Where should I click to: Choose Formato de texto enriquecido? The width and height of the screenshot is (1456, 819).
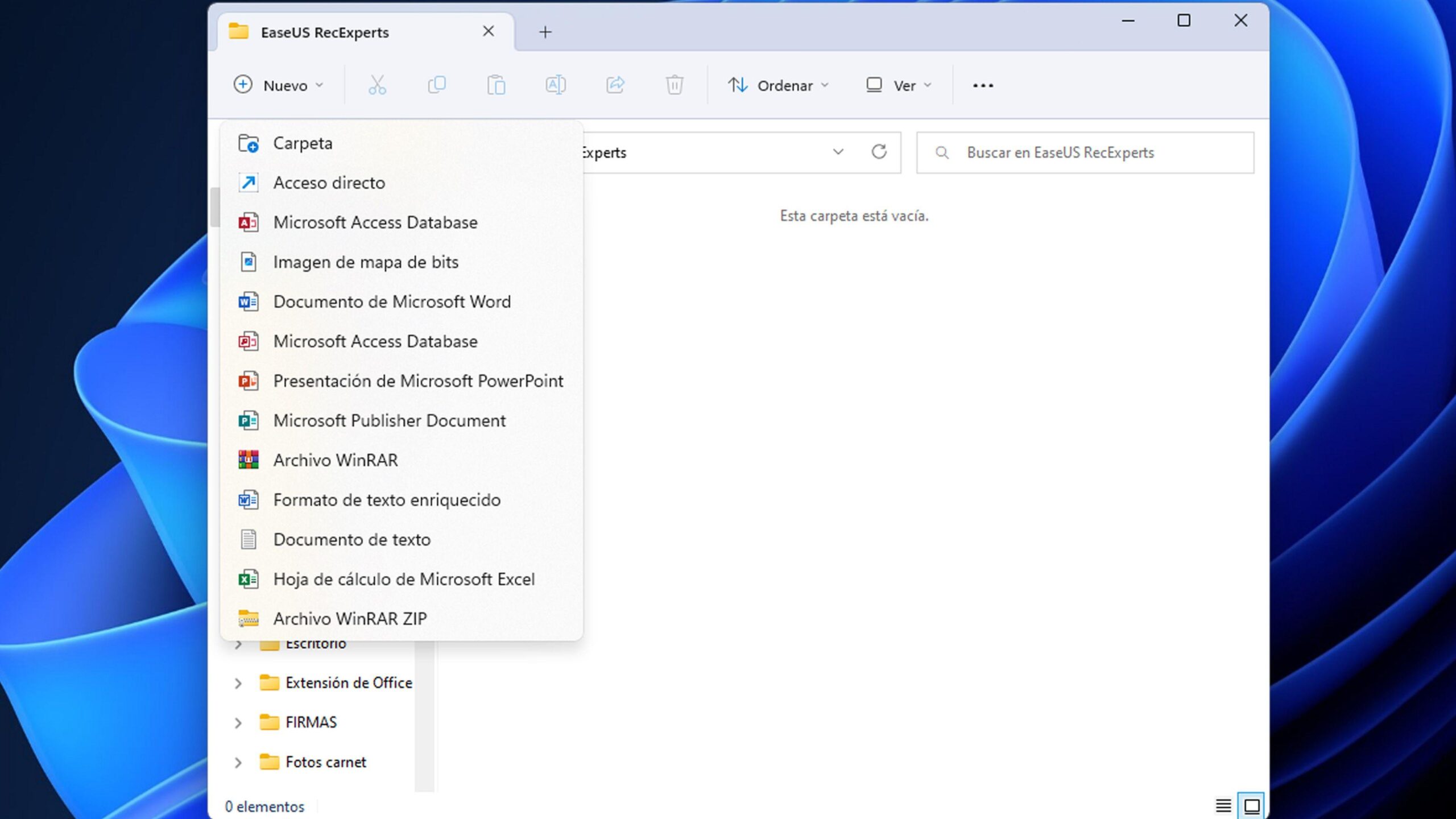point(402,500)
